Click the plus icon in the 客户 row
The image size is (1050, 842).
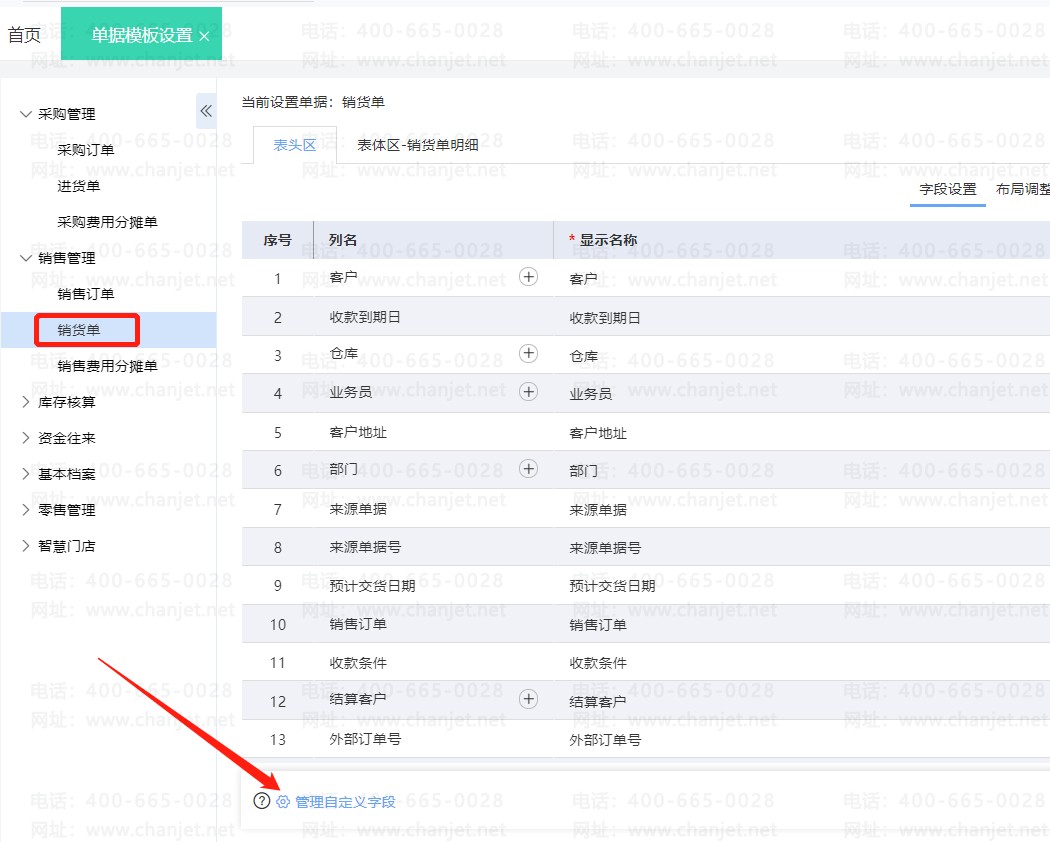pyautogui.click(x=528, y=277)
